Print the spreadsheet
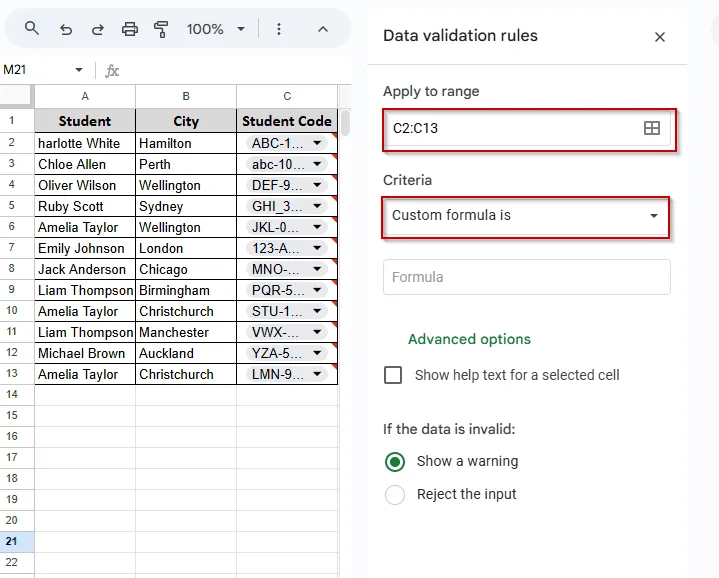This screenshot has width=719, height=578. pyautogui.click(x=130, y=29)
